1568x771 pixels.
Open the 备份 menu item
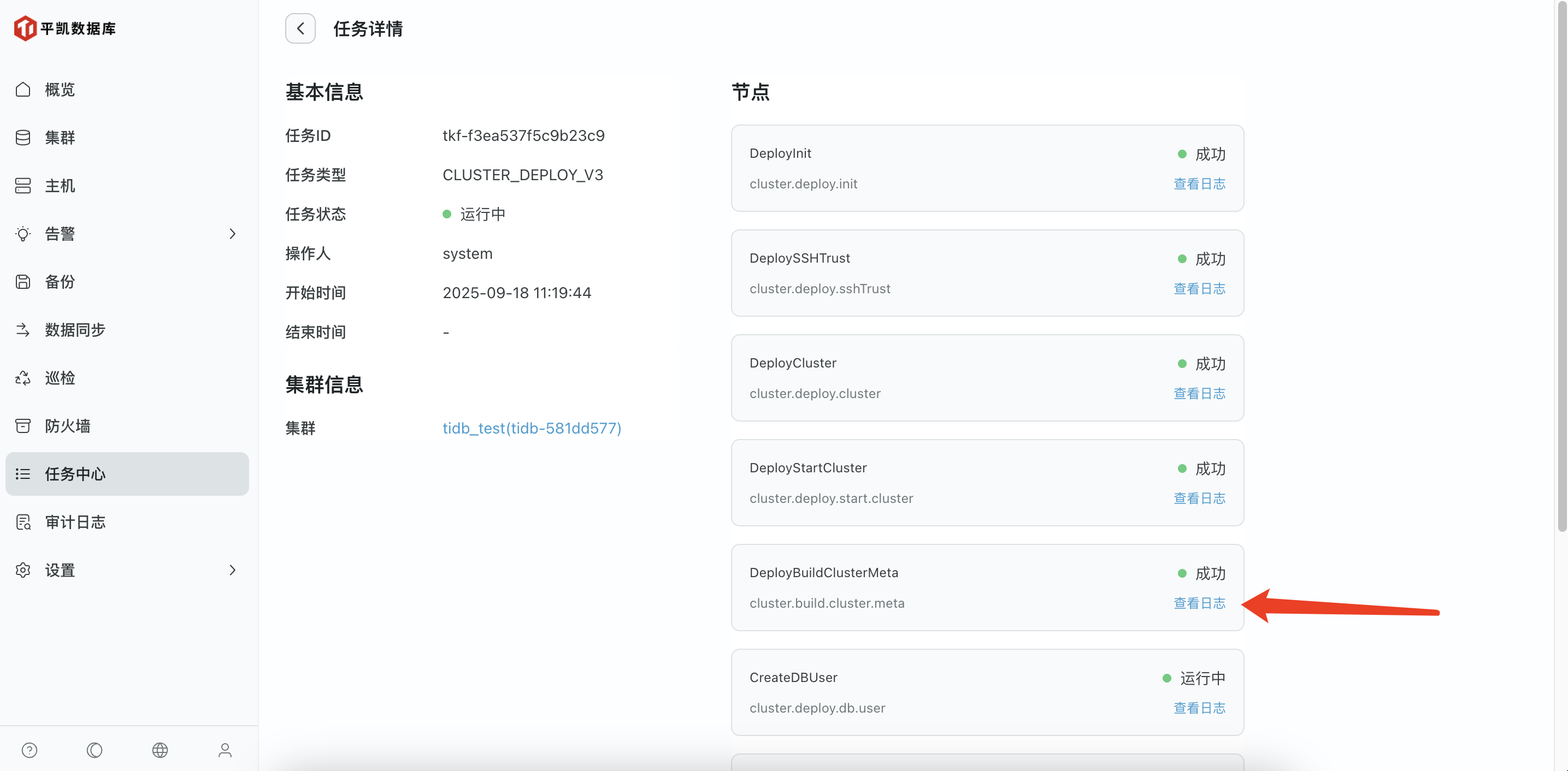[x=60, y=282]
